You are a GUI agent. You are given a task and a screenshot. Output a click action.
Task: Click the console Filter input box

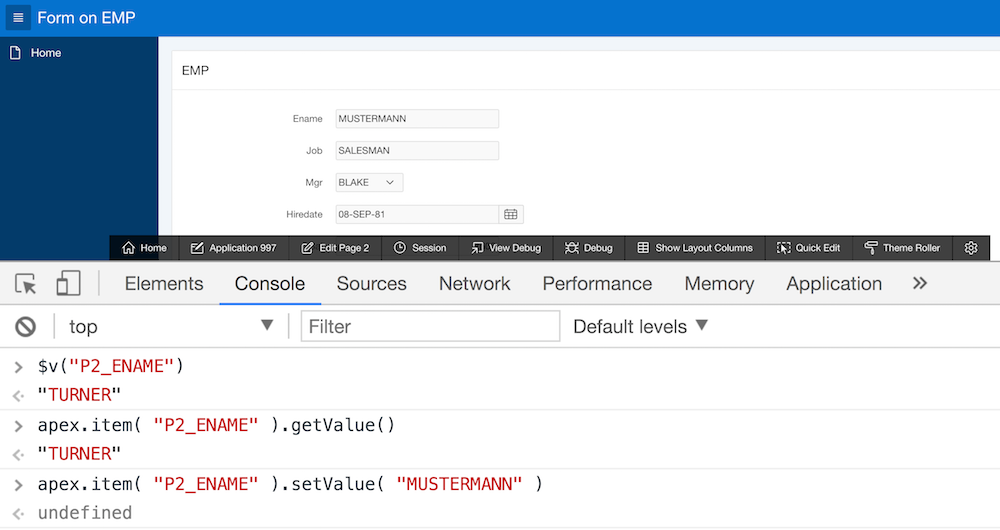(x=430, y=327)
